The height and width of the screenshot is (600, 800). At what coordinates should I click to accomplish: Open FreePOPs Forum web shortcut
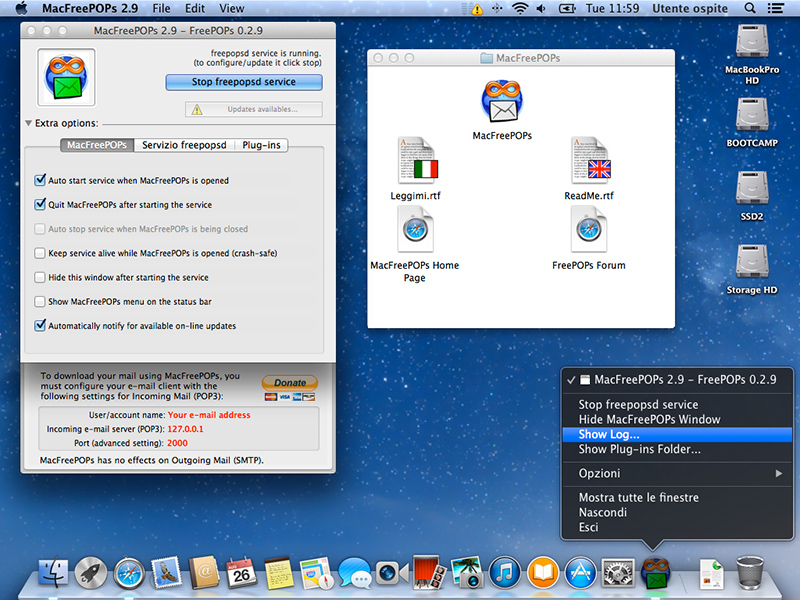589,229
